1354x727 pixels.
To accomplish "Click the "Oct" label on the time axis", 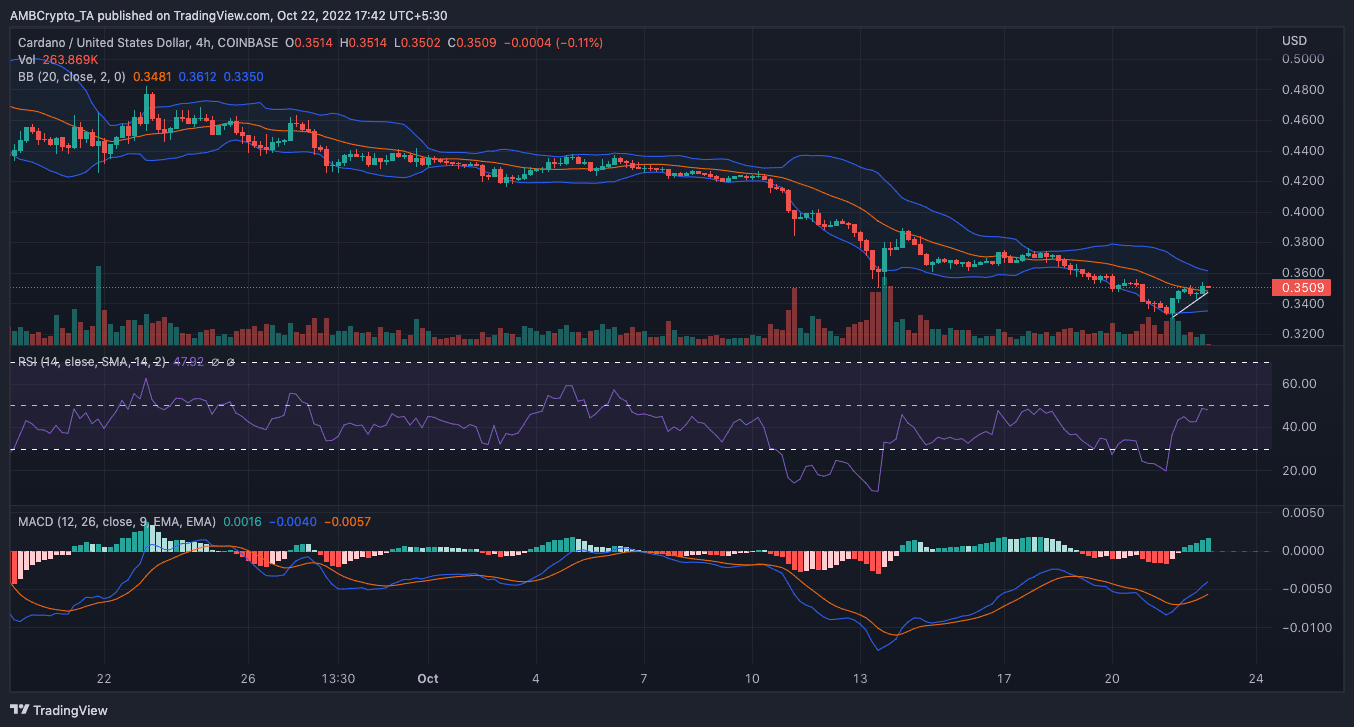I will [428, 679].
